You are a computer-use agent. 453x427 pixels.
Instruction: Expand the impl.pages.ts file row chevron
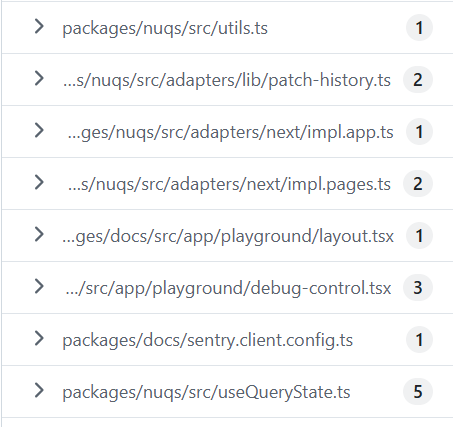click(39, 183)
